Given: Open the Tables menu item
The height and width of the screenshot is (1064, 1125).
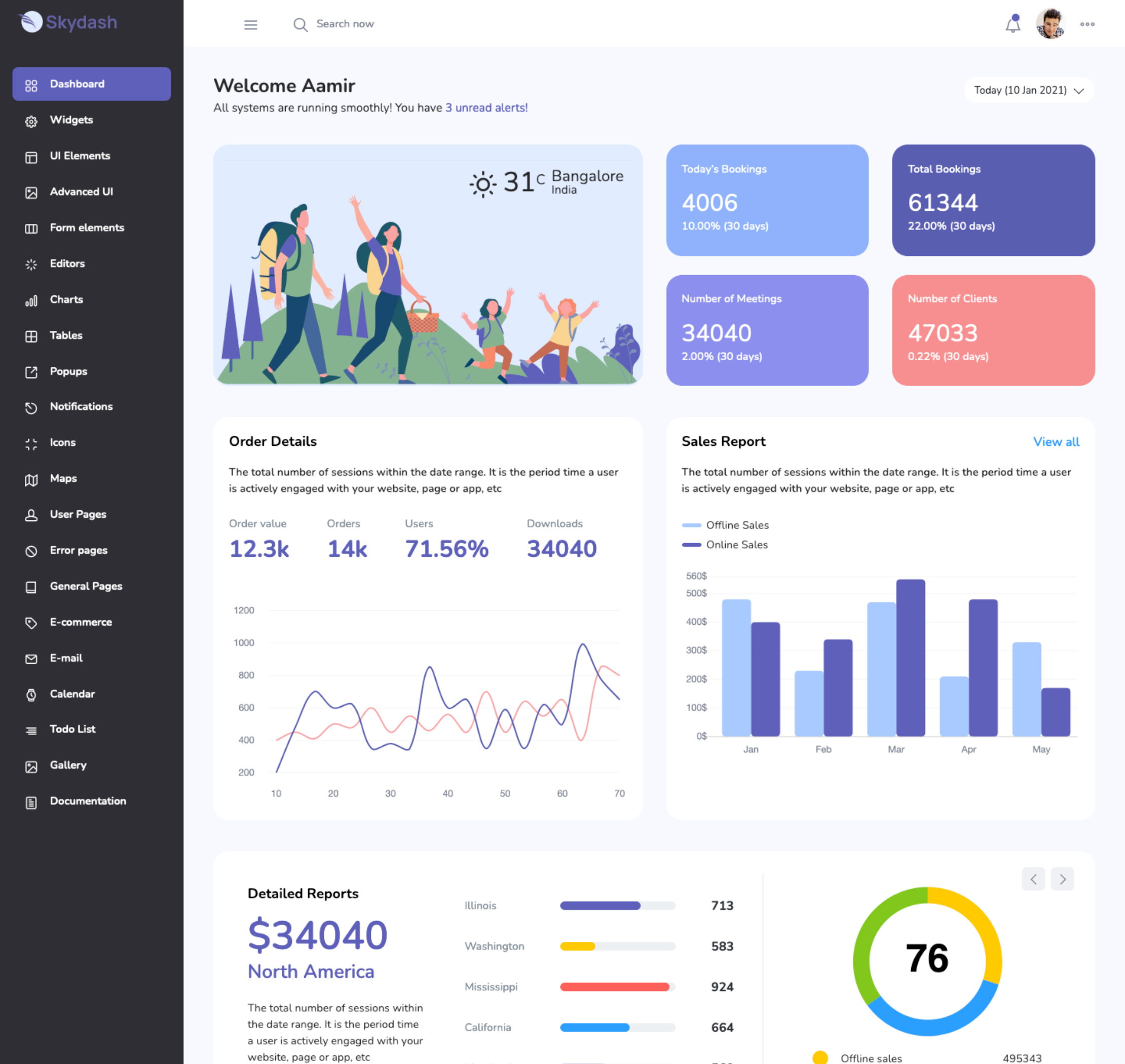Looking at the screenshot, I should 66,336.
